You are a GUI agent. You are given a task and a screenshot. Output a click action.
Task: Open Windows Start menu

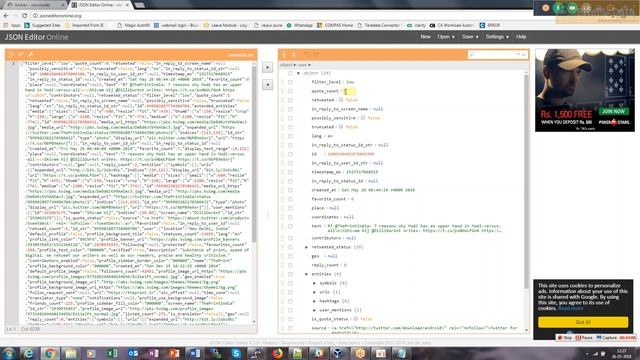click(9, 353)
